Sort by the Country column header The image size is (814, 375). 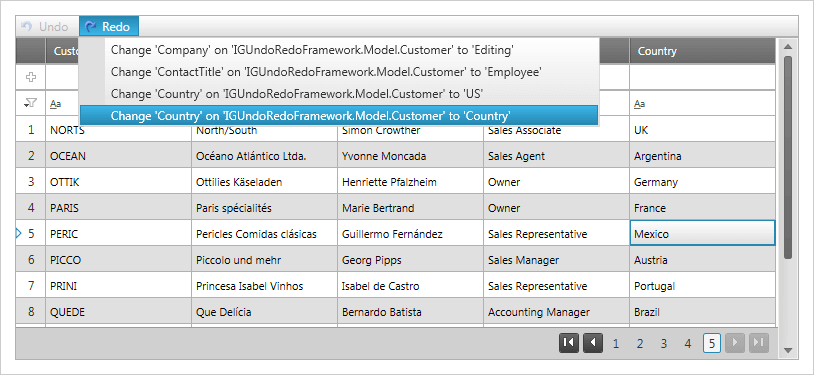[x=702, y=51]
